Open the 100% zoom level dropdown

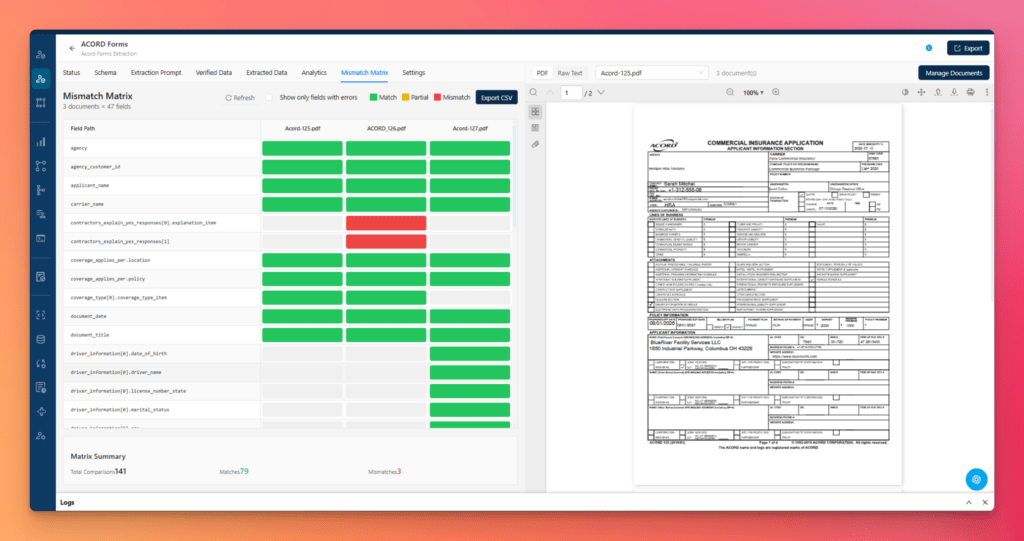(752, 93)
